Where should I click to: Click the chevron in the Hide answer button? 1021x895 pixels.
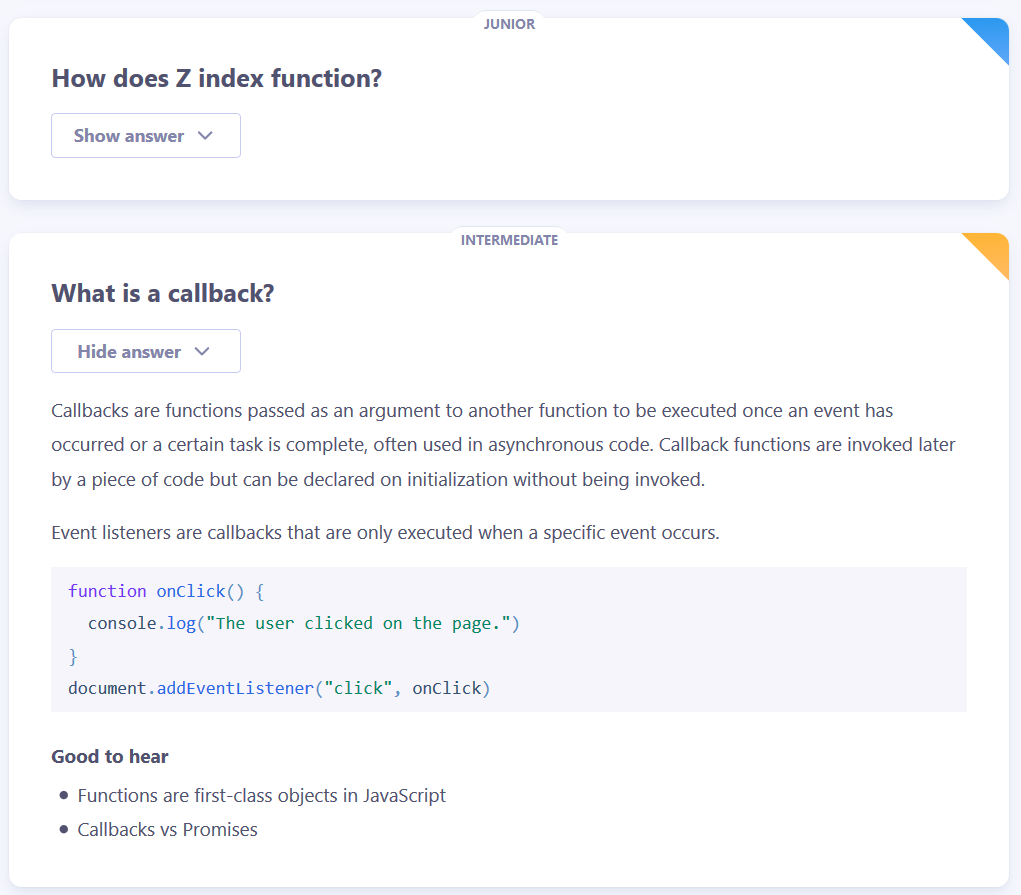coord(202,352)
